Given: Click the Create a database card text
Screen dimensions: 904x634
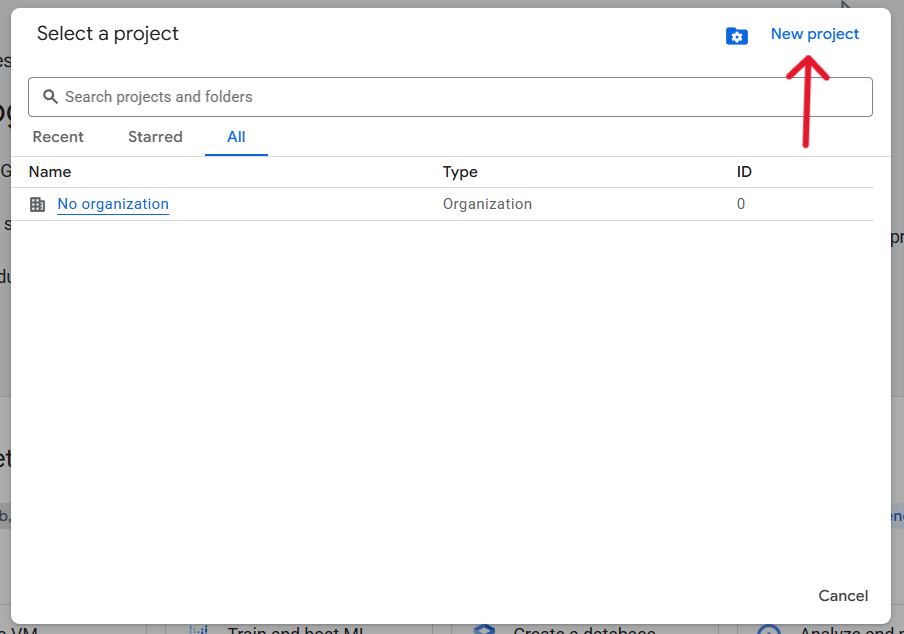Looking at the screenshot, I should 584,630.
